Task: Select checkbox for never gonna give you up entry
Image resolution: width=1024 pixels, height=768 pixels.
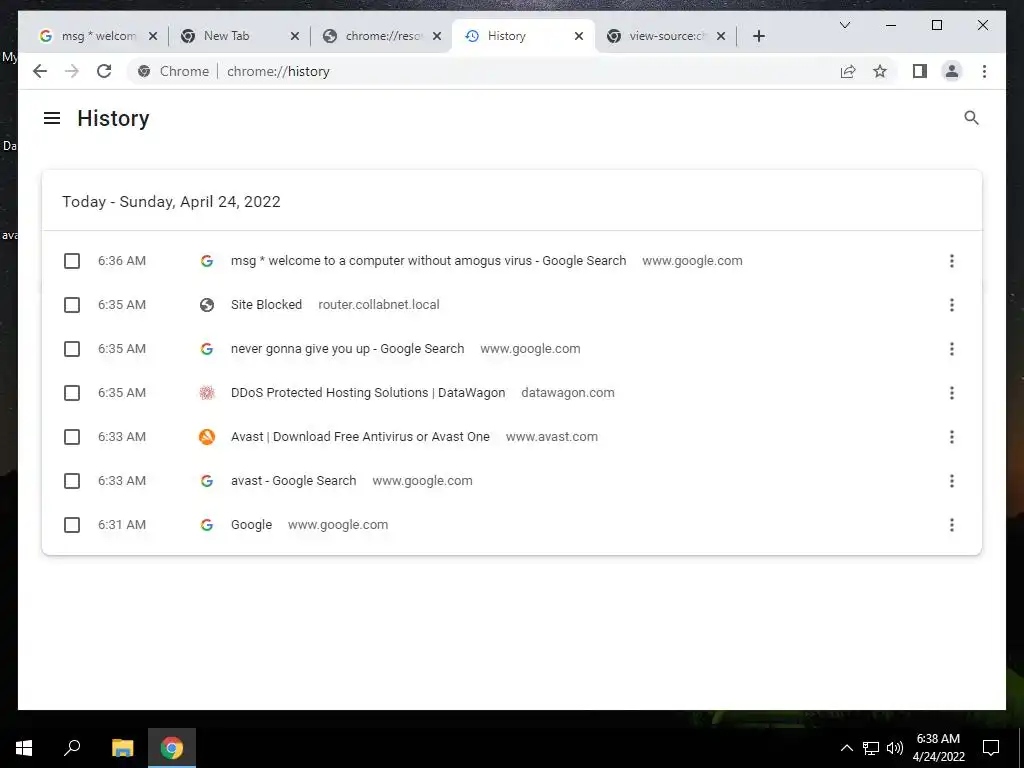Action: click(x=72, y=349)
